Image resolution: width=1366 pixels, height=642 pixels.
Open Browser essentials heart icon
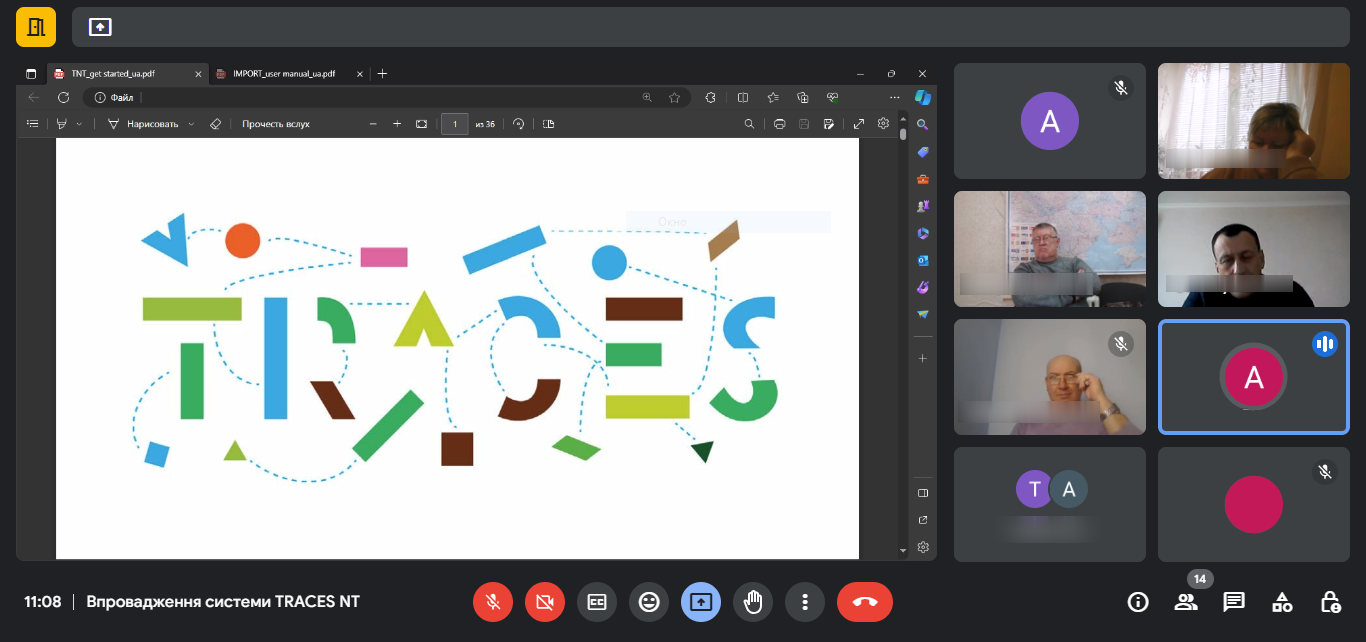coord(832,98)
